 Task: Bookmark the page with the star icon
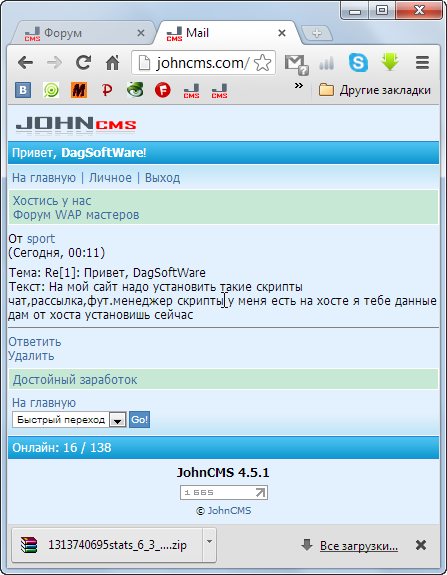pyautogui.click(x=262, y=63)
